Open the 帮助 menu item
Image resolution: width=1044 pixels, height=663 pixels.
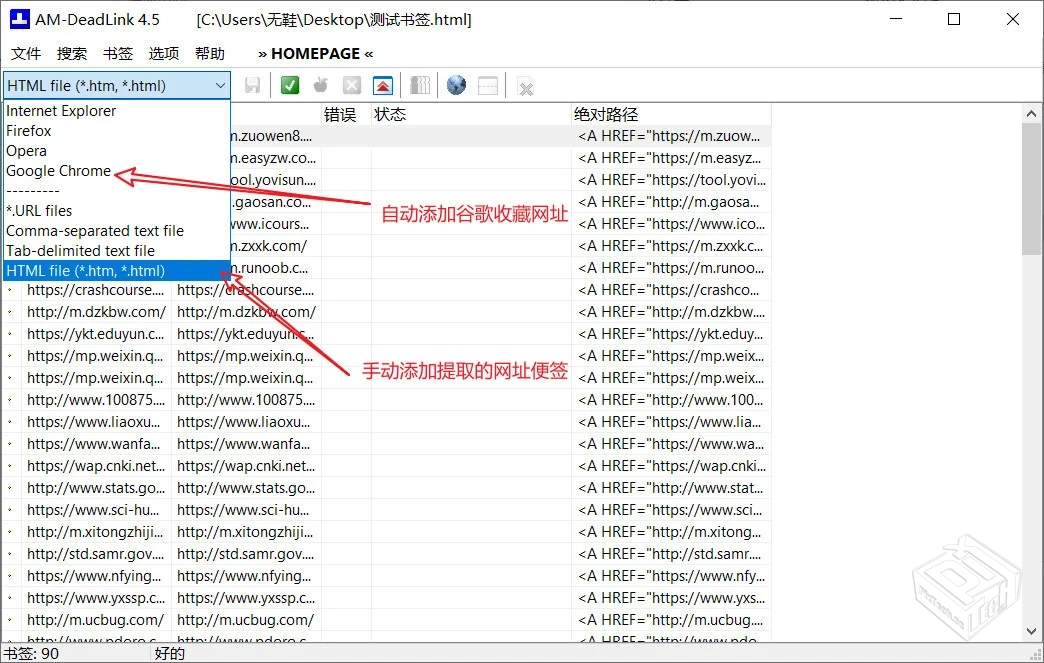[x=210, y=53]
